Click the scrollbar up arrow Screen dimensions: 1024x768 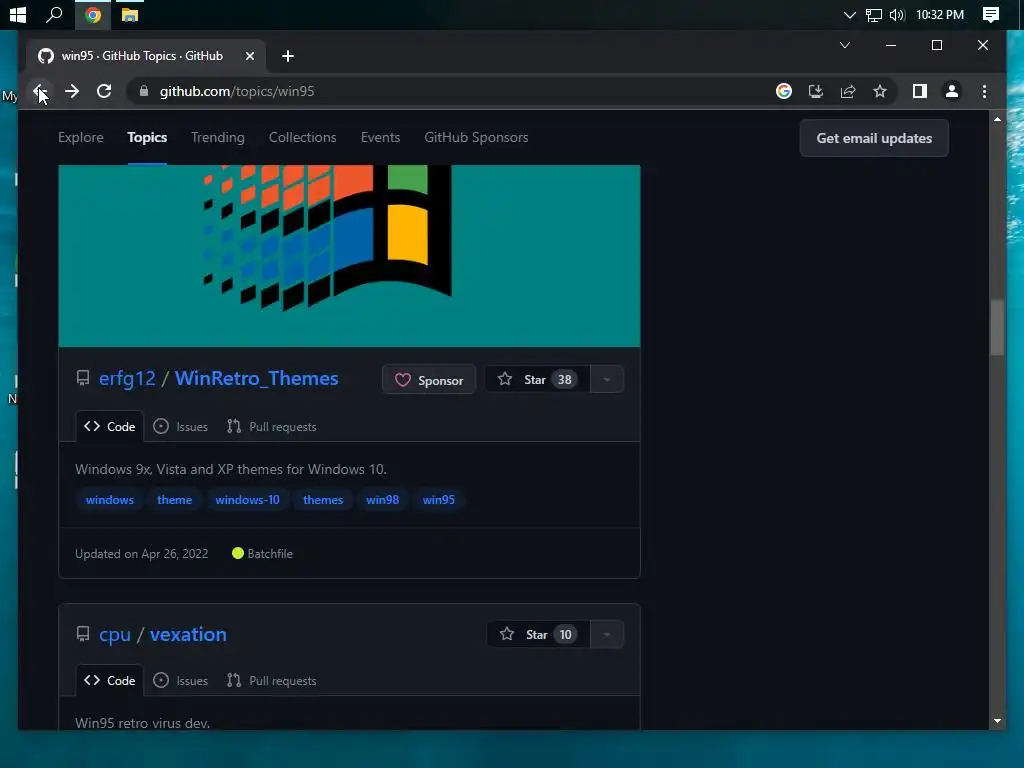pyautogui.click(x=997, y=120)
